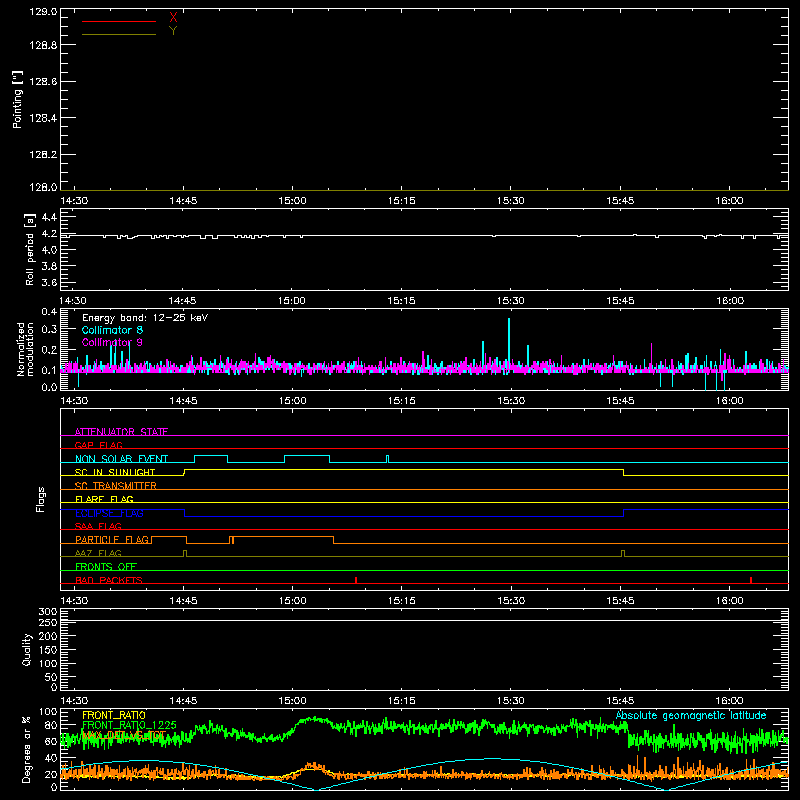Click the magenta 'Collimator 9' legend text

click(112, 342)
